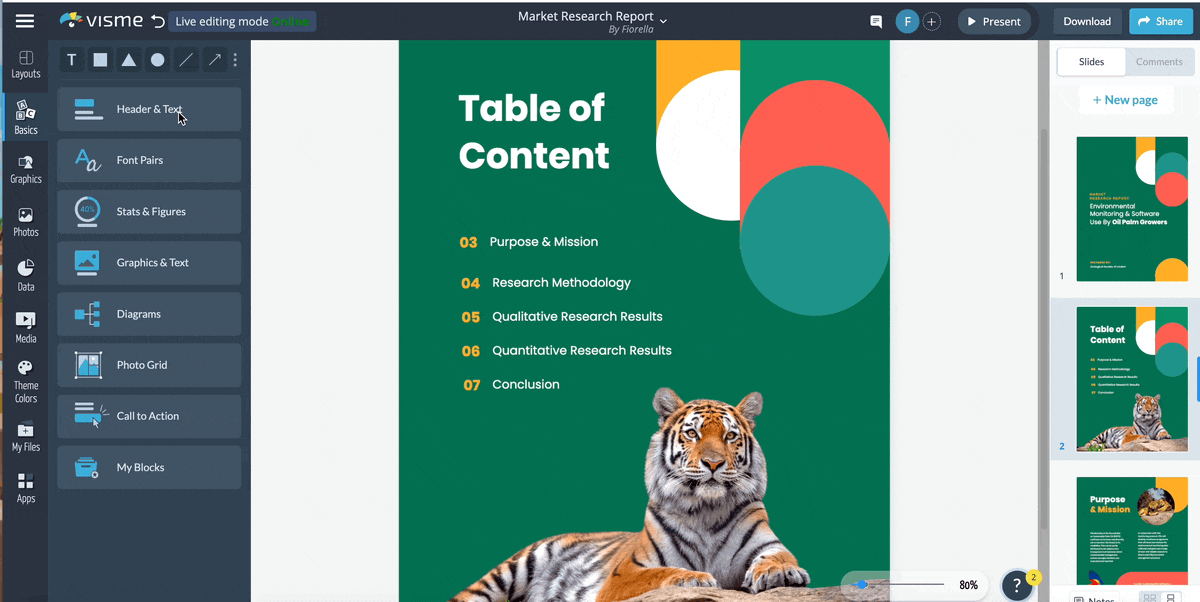The width and height of the screenshot is (1200, 602).
Task: Click the Download button
Action: pos(1086,21)
